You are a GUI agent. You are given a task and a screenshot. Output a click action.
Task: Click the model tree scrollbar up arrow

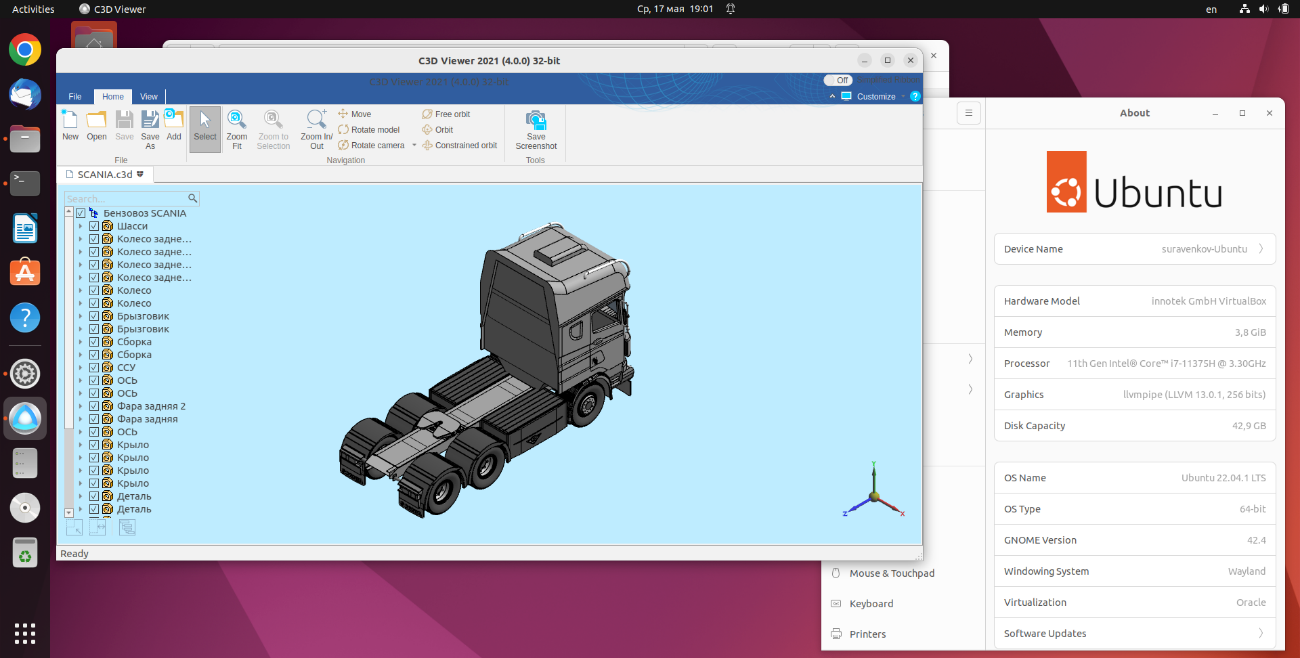click(69, 212)
